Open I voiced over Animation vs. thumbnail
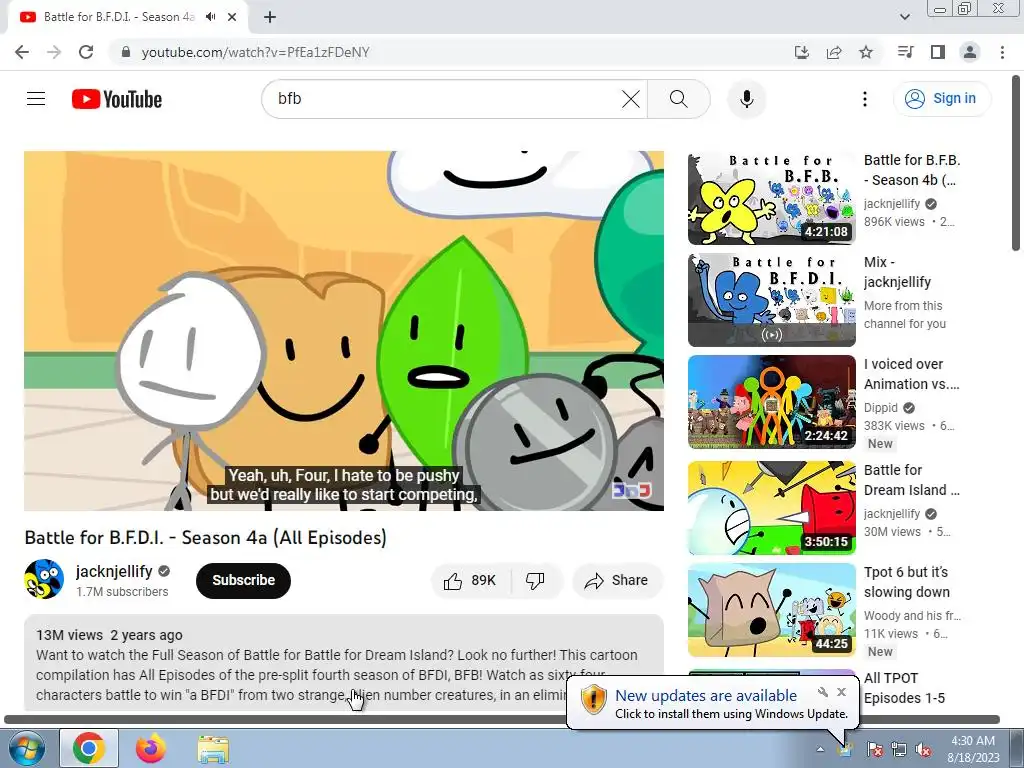1024x768 pixels. pyautogui.click(x=771, y=402)
